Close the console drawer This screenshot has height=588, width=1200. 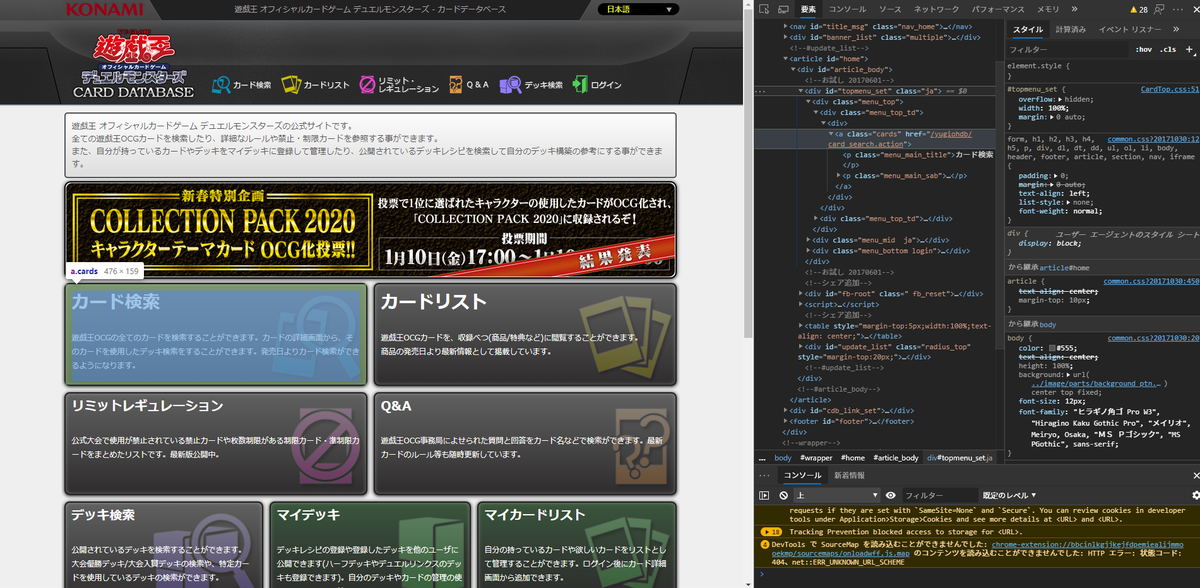[x=1194, y=475]
